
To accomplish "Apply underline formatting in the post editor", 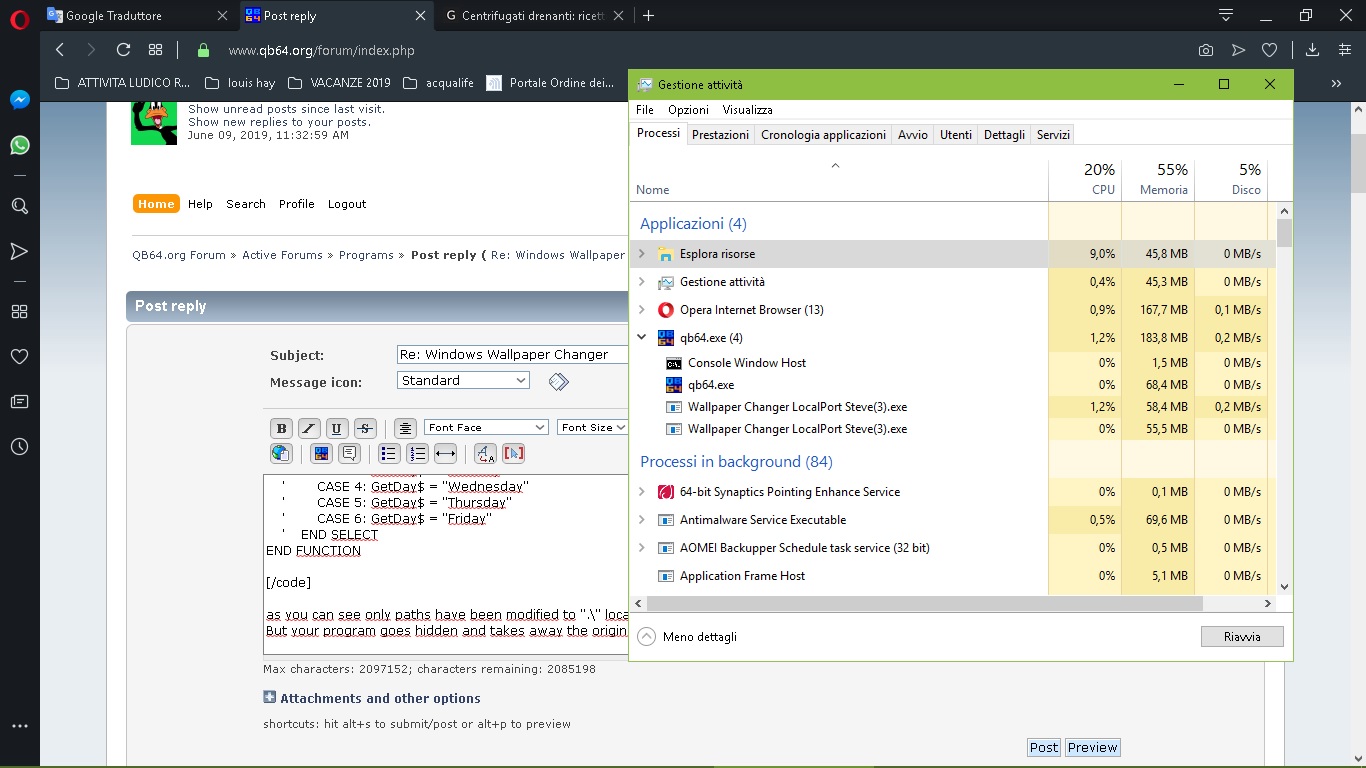I will tap(337, 428).
